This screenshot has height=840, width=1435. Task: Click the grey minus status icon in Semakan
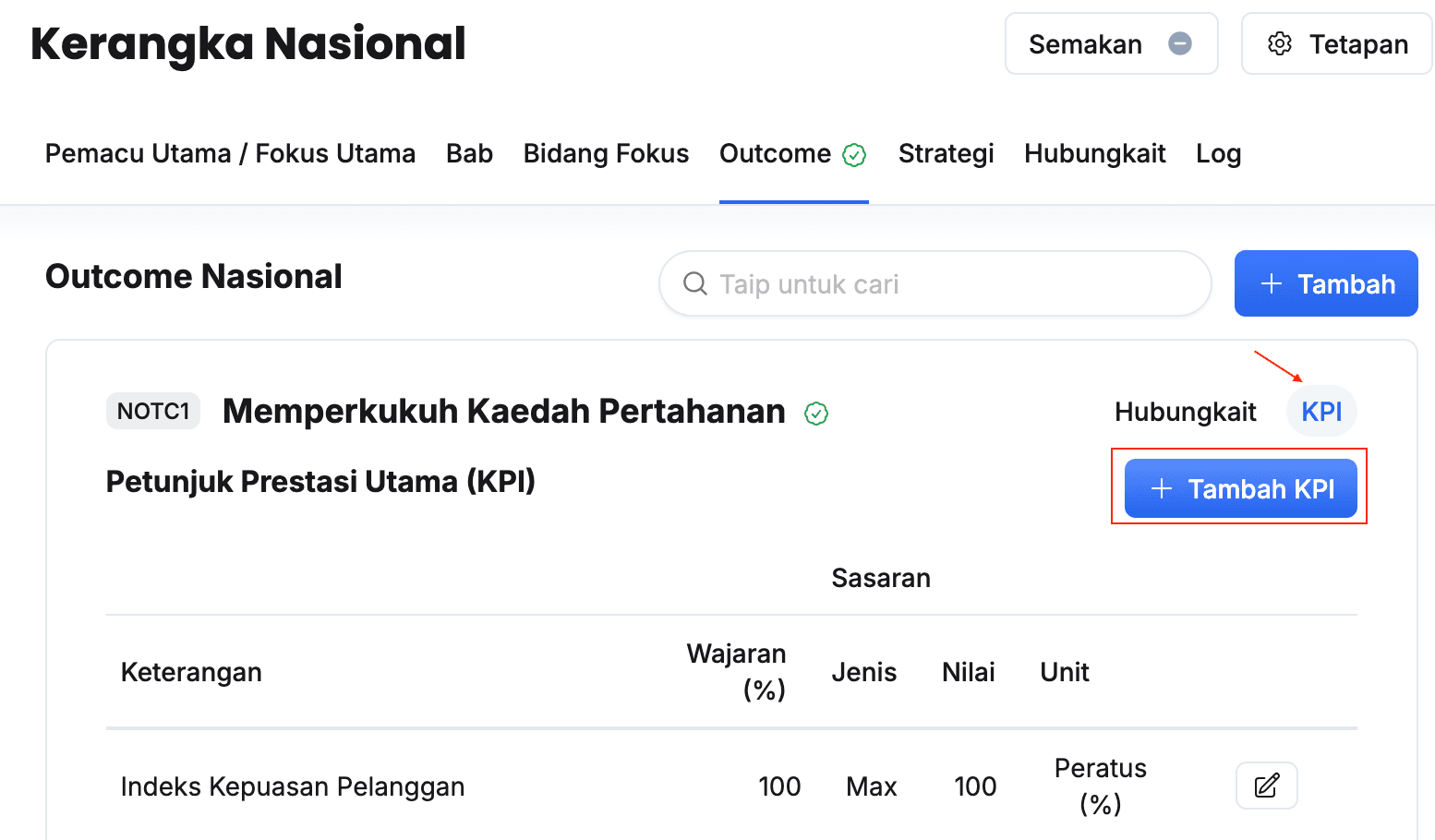pos(1179,43)
